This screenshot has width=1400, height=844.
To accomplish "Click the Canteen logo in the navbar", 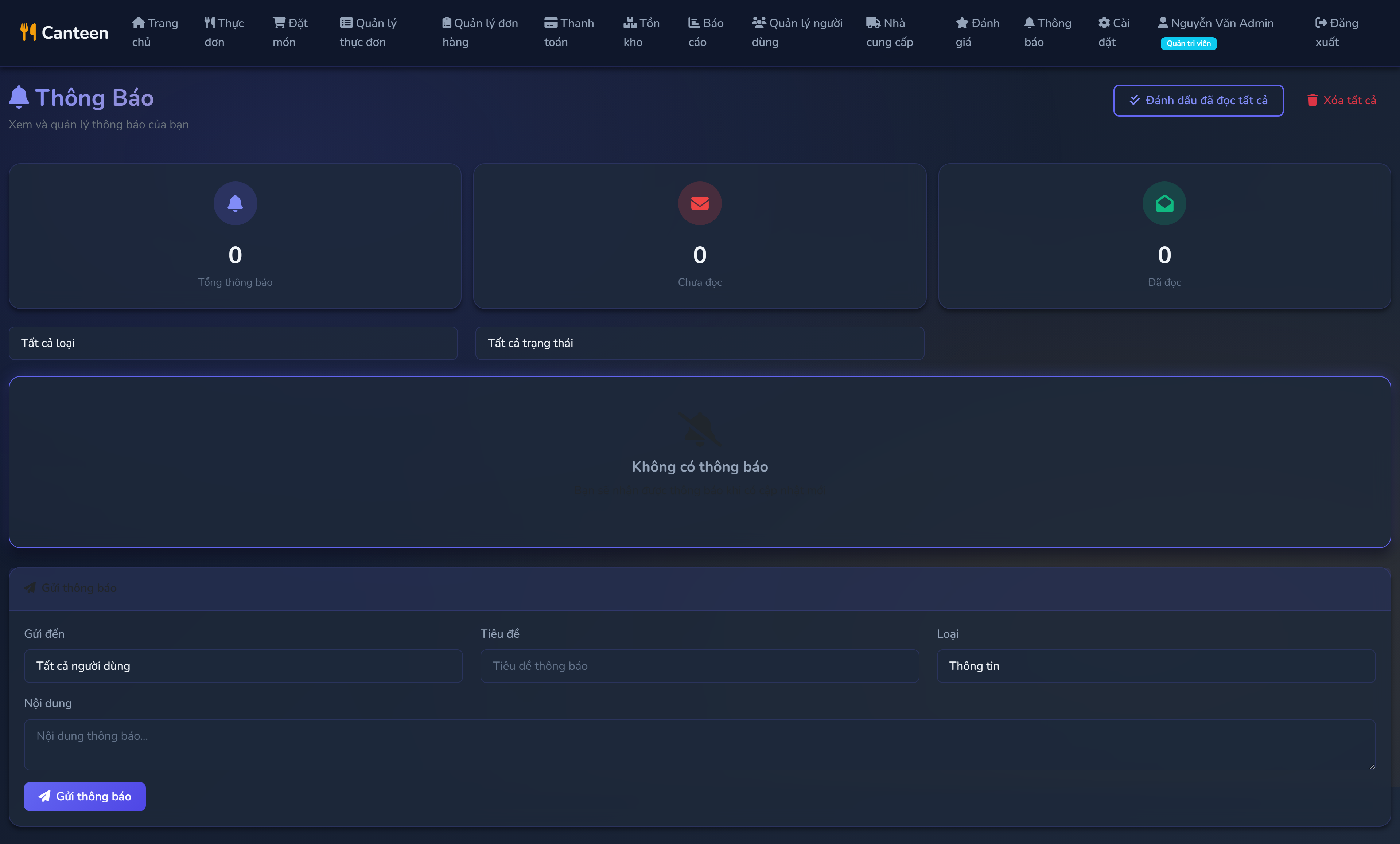I will tap(64, 32).
